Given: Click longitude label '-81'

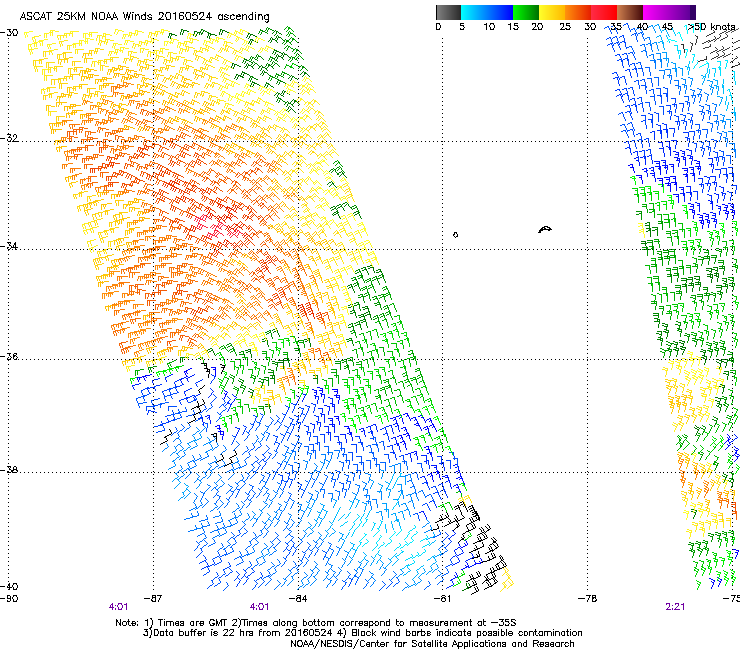Looking at the screenshot, I should (442, 599).
